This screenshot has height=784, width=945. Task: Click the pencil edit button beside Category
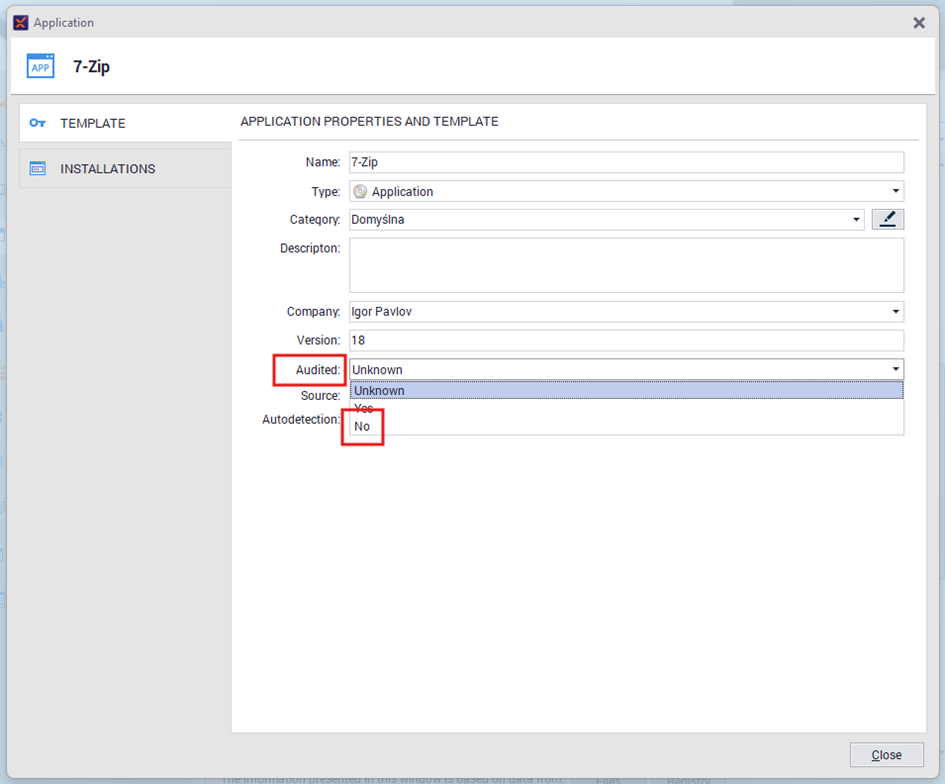887,220
